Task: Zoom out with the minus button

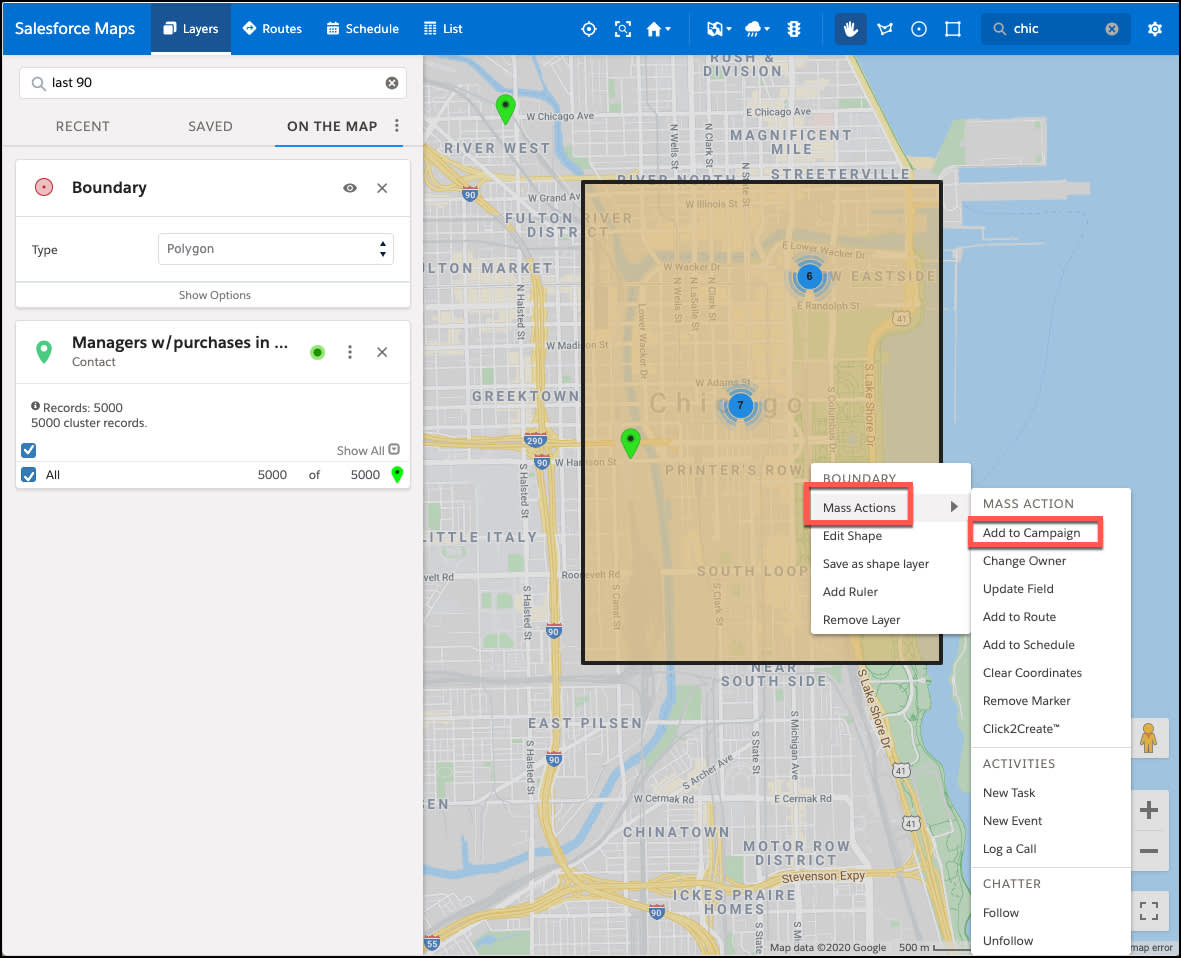Action: pyautogui.click(x=1149, y=850)
